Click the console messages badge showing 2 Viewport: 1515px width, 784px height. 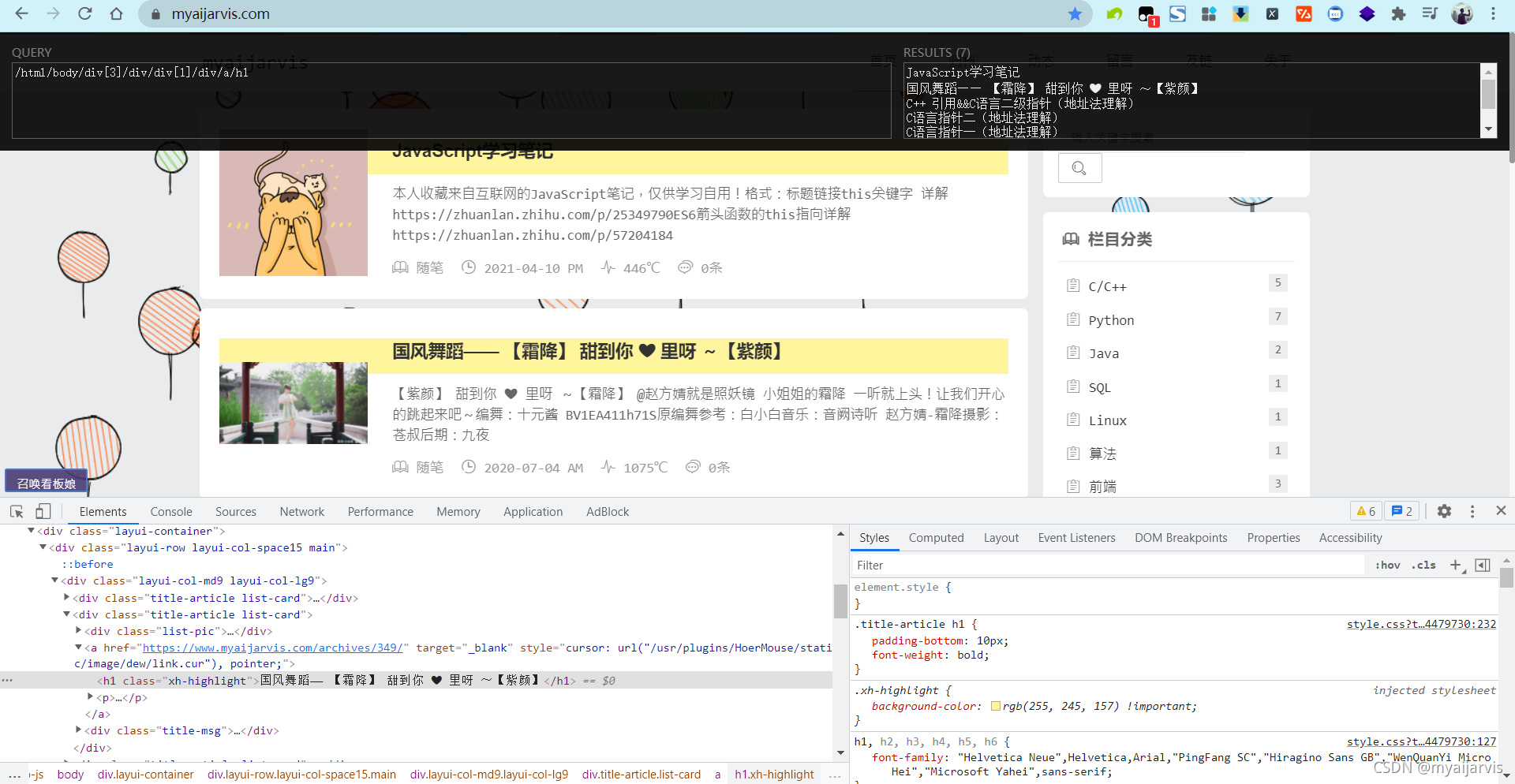tap(1401, 511)
